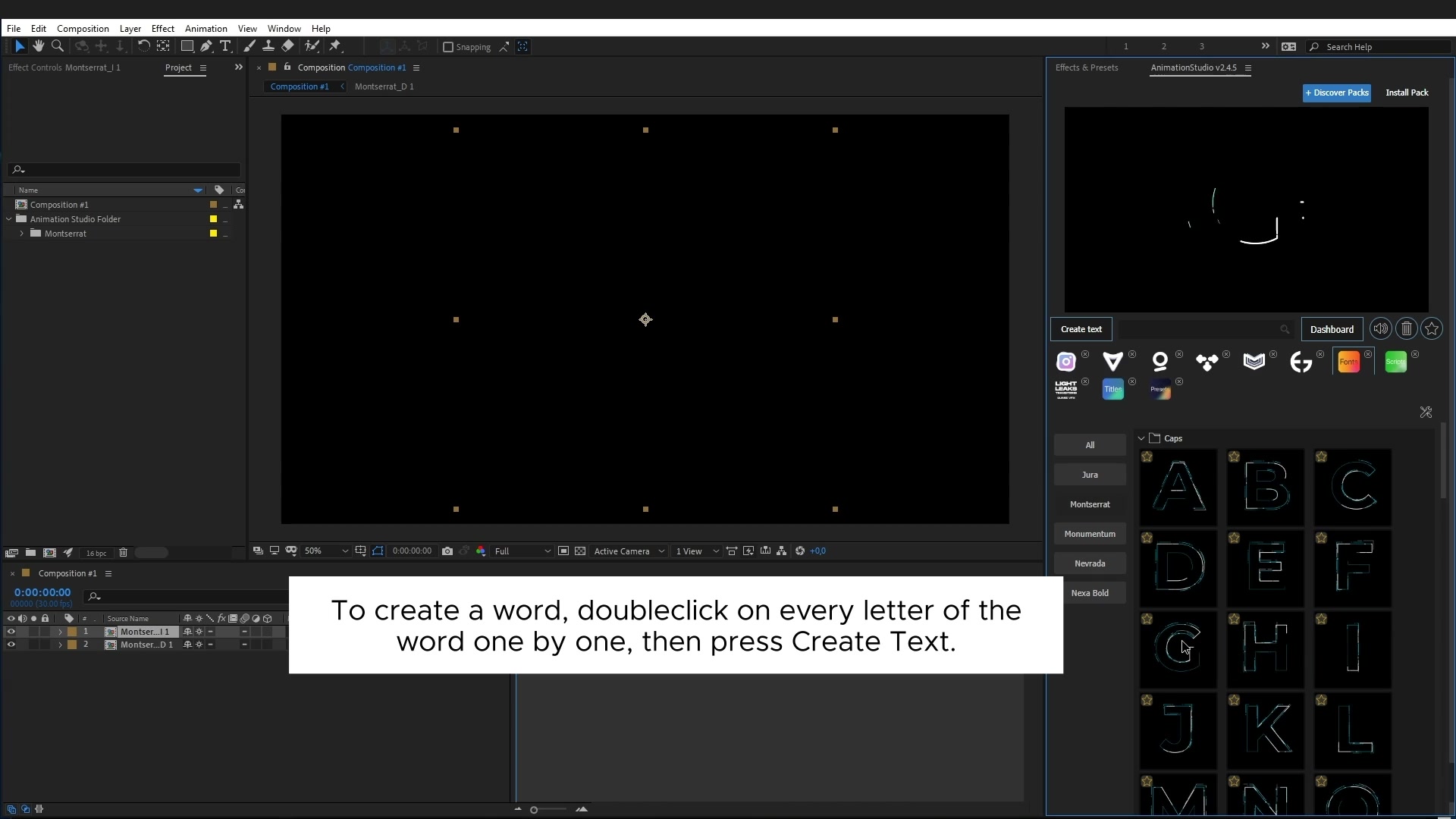
Task: Expand layer 1 properties arrow
Action: (x=61, y=632)
